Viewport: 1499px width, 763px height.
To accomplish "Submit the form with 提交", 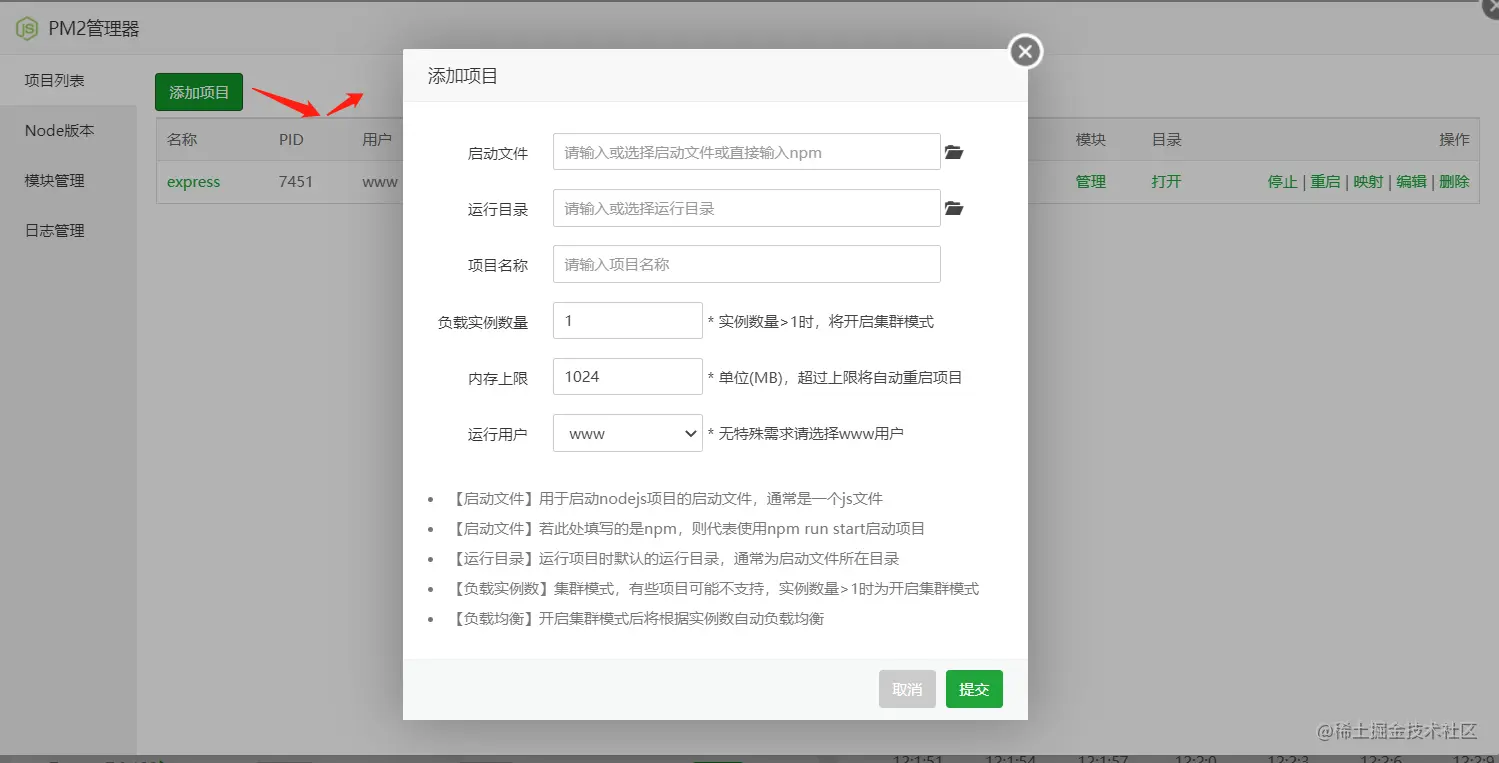I will click(x=973, y=689).
